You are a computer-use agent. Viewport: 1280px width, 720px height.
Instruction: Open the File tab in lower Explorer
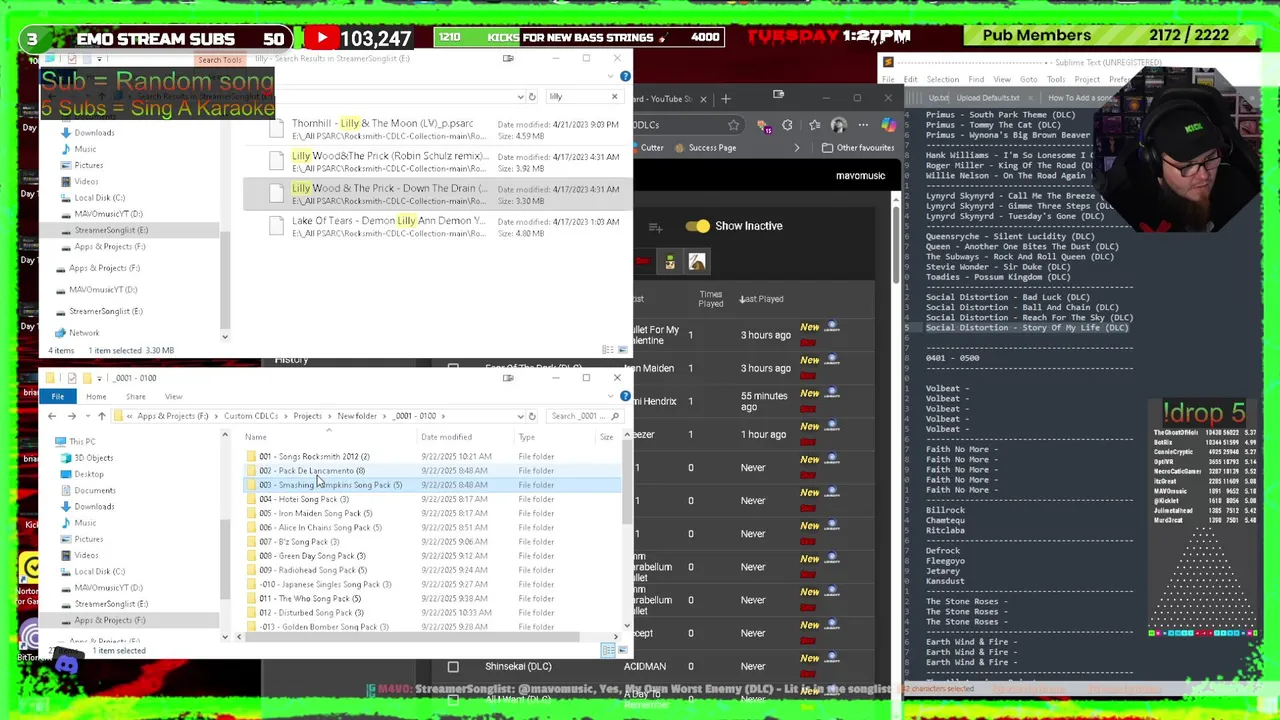[58, 397]
